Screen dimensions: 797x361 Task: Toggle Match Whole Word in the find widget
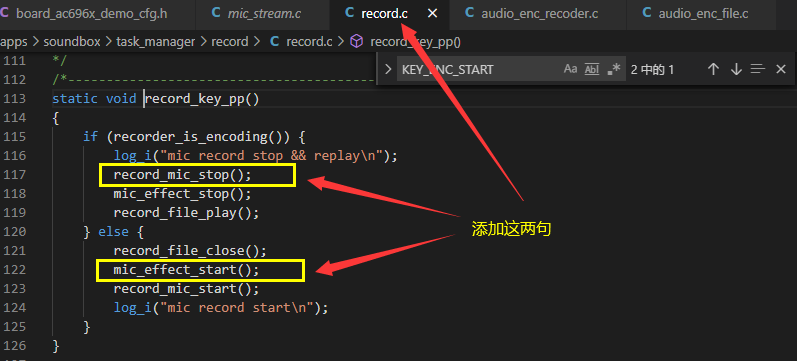click(592, 69)
